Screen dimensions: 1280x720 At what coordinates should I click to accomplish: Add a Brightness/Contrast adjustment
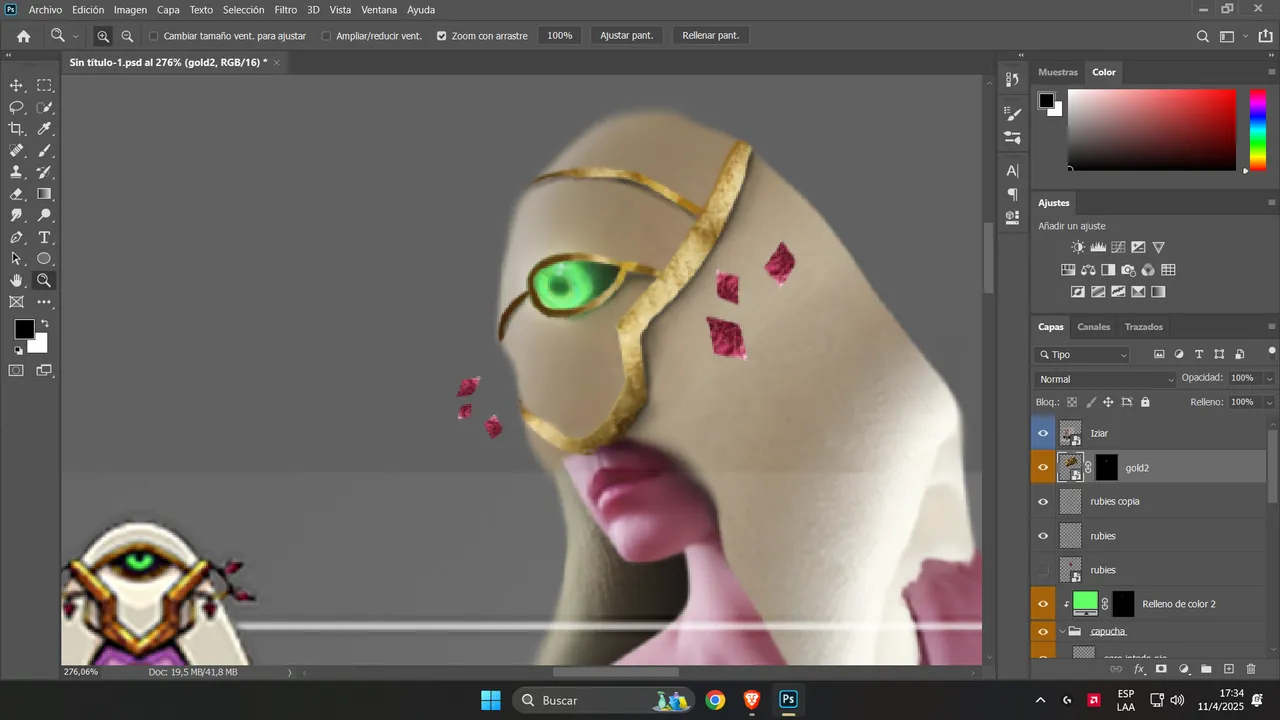(1078, 247)
